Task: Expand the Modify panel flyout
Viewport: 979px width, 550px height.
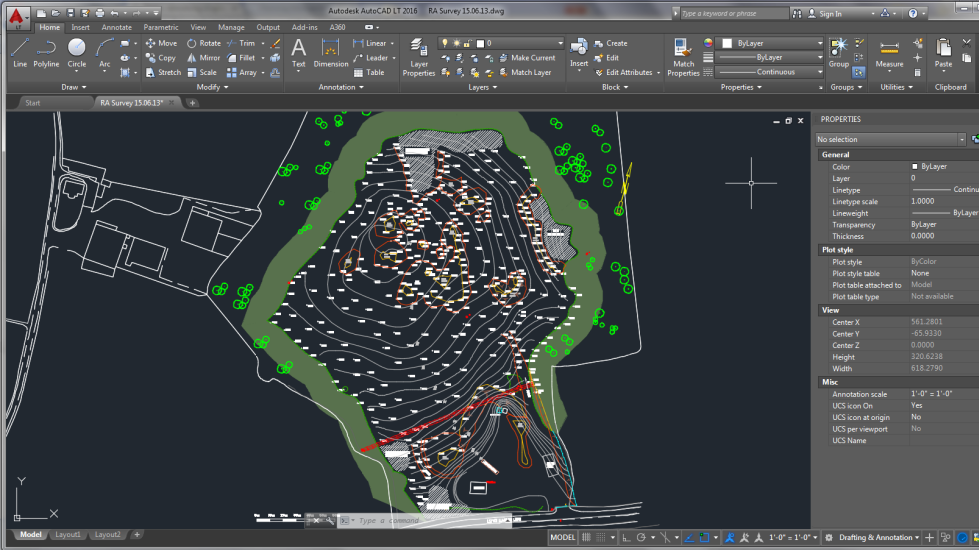Action: [212, 87]
